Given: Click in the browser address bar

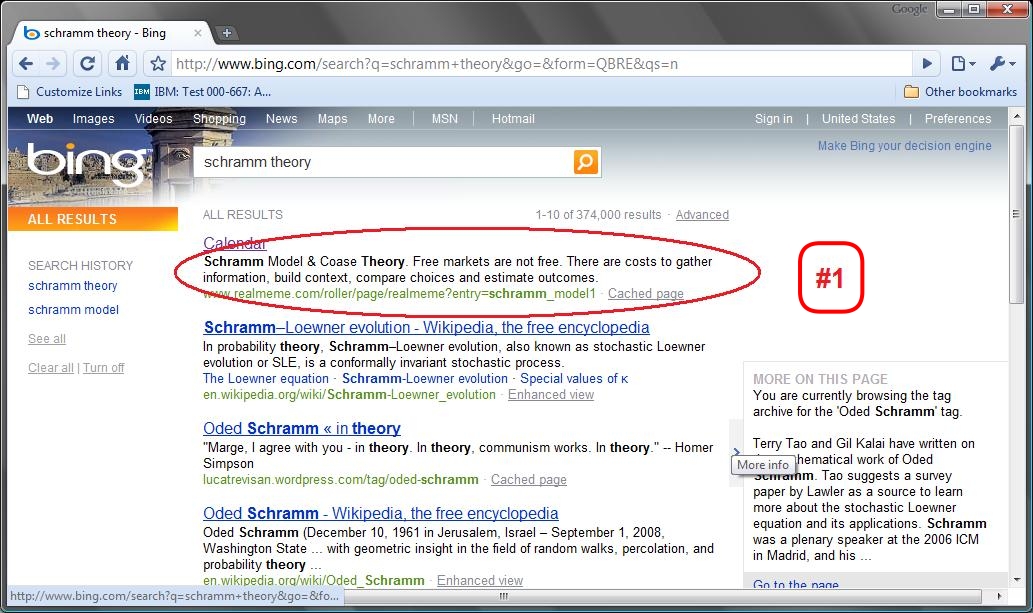Looking at the screenshot, I should (540, 64).
